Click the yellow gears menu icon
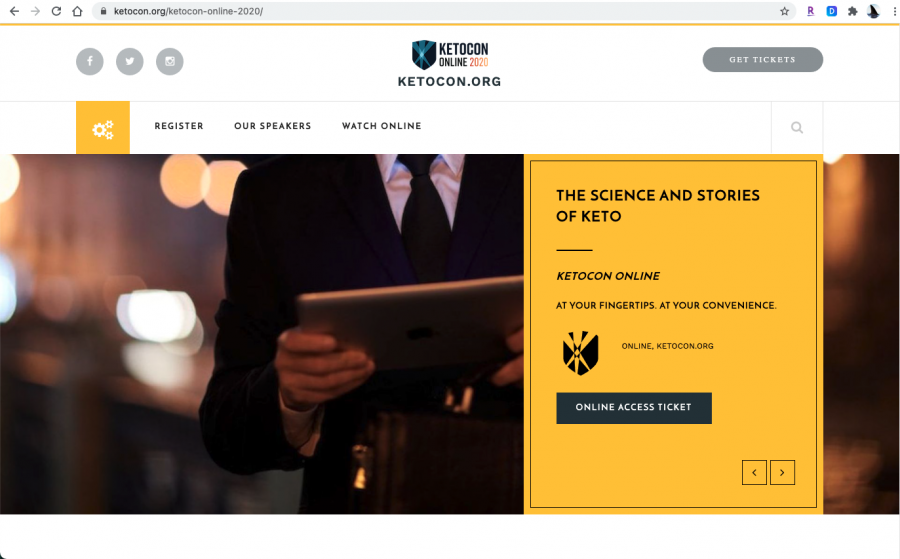This screenshot has height=559, width=900. pos(103,128)
